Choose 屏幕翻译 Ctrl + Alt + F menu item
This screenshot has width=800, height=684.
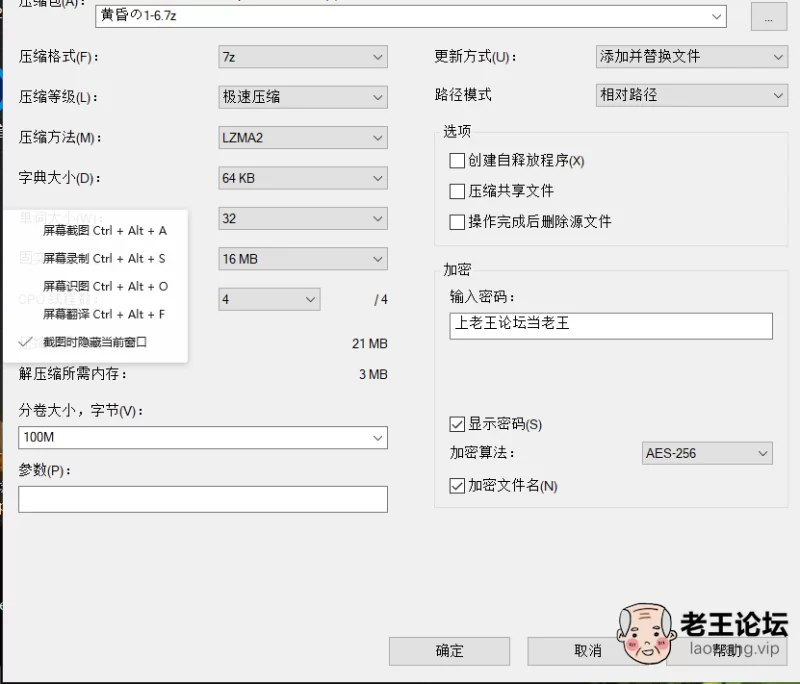click(104, 314)
